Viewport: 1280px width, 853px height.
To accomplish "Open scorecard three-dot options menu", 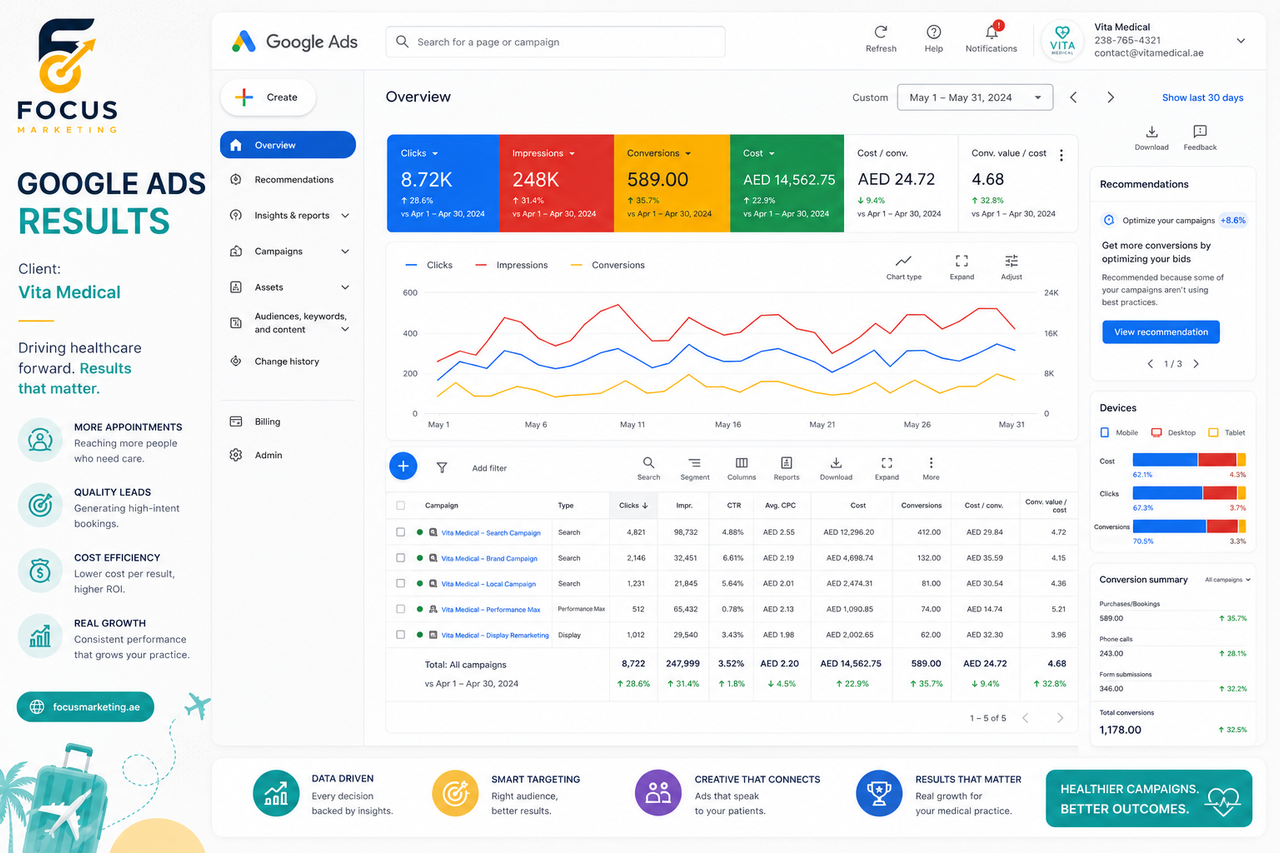I will point(1061,155).
